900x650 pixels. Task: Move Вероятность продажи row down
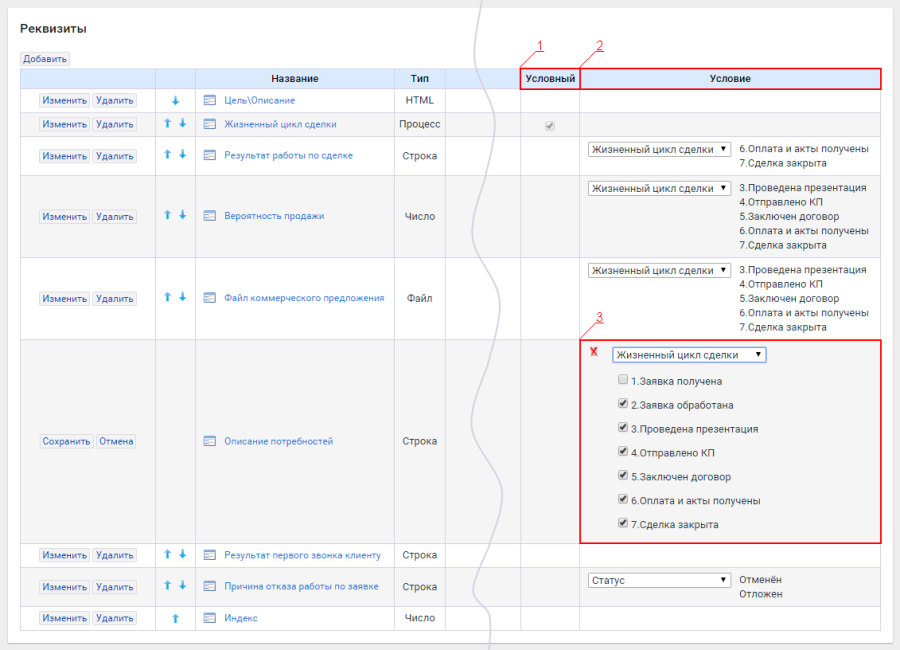coord(183,215)
